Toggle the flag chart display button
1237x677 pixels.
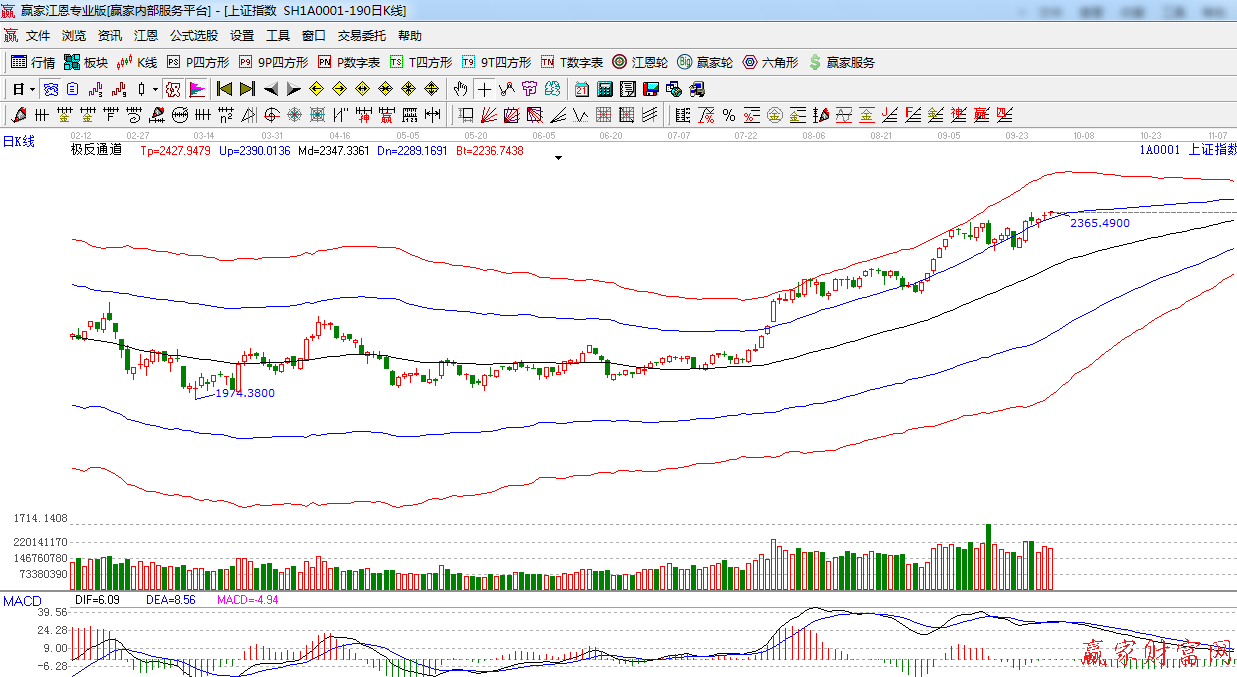[x=196, y=89]
